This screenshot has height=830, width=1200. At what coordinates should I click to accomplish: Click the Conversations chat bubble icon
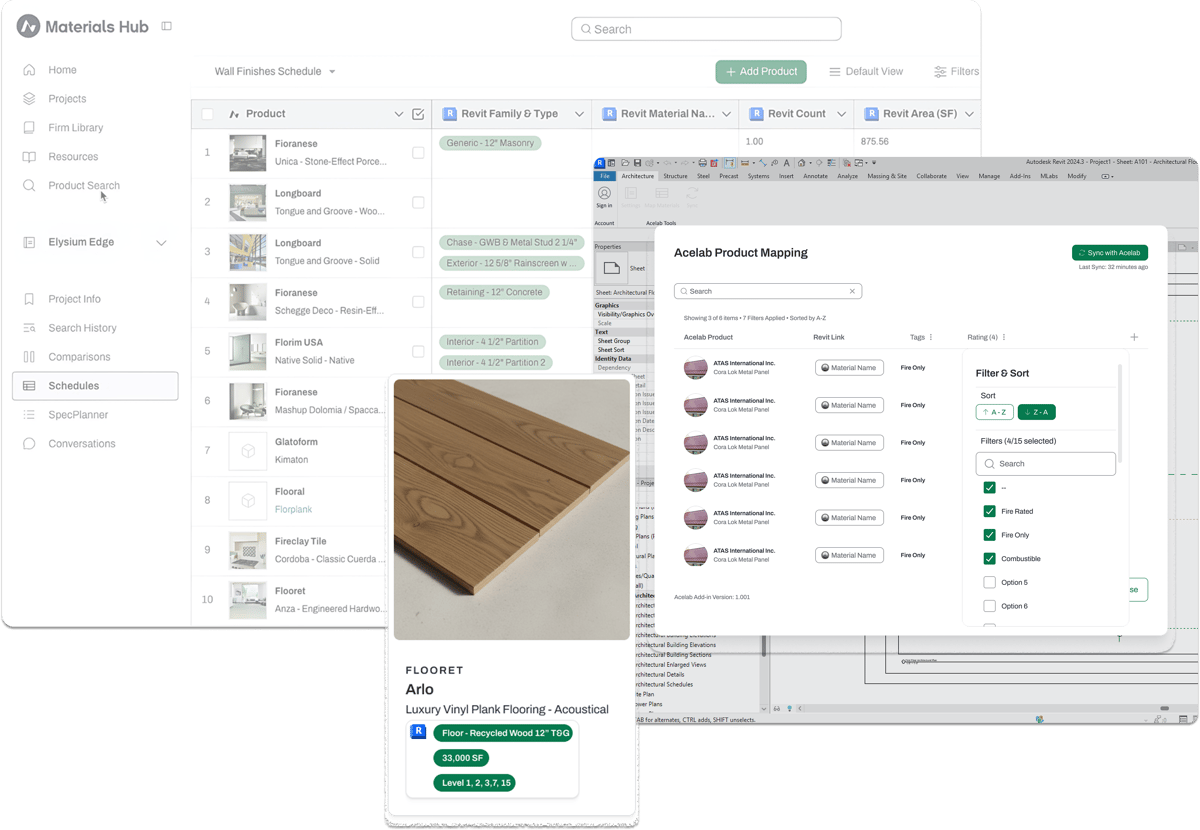29,444
